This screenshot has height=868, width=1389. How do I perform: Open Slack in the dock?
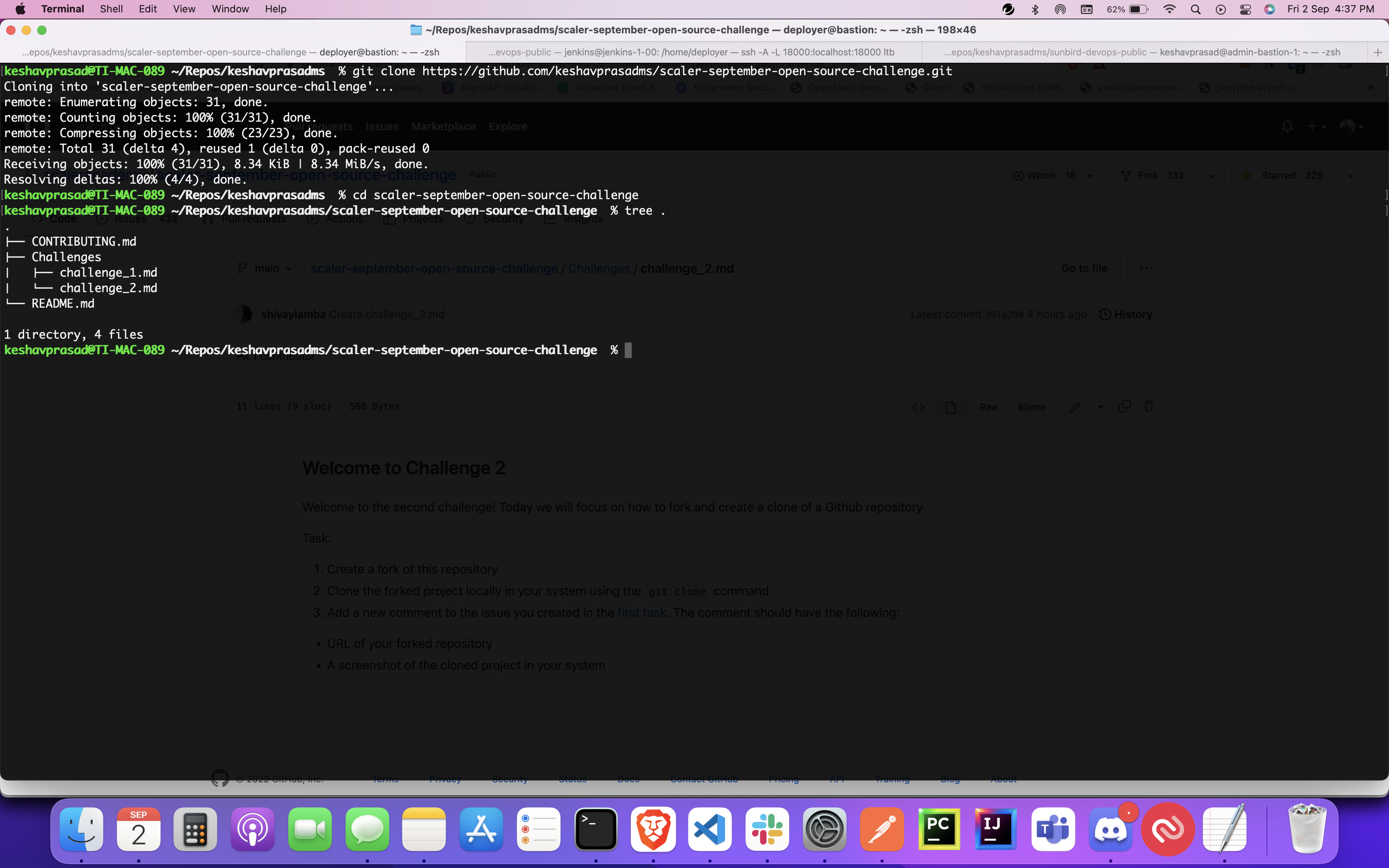767,830
